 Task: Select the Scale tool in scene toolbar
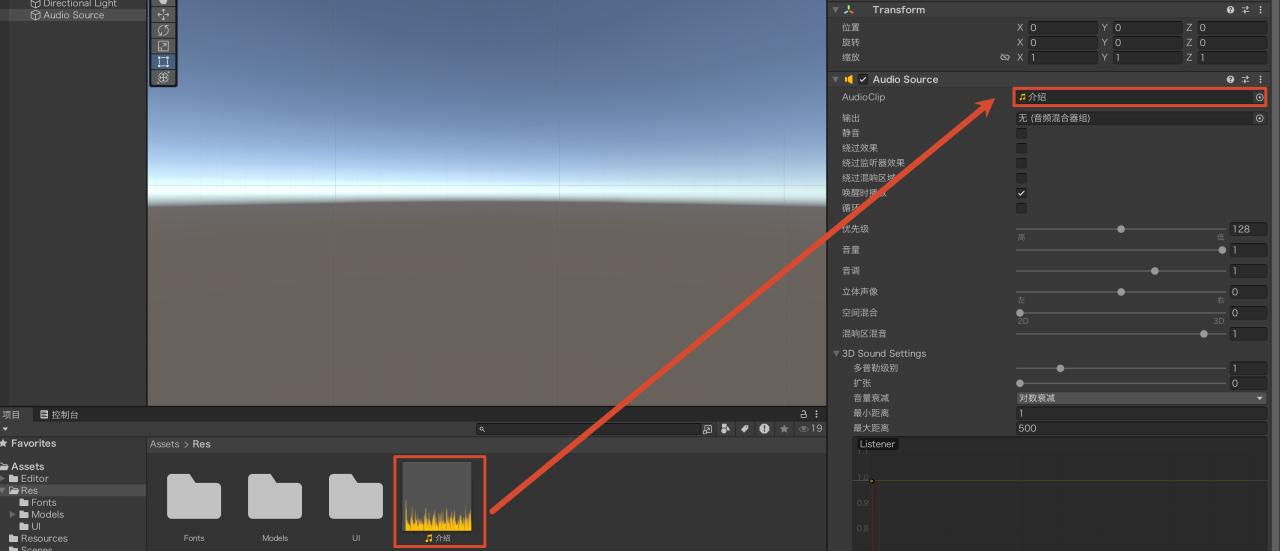point(163,46)
